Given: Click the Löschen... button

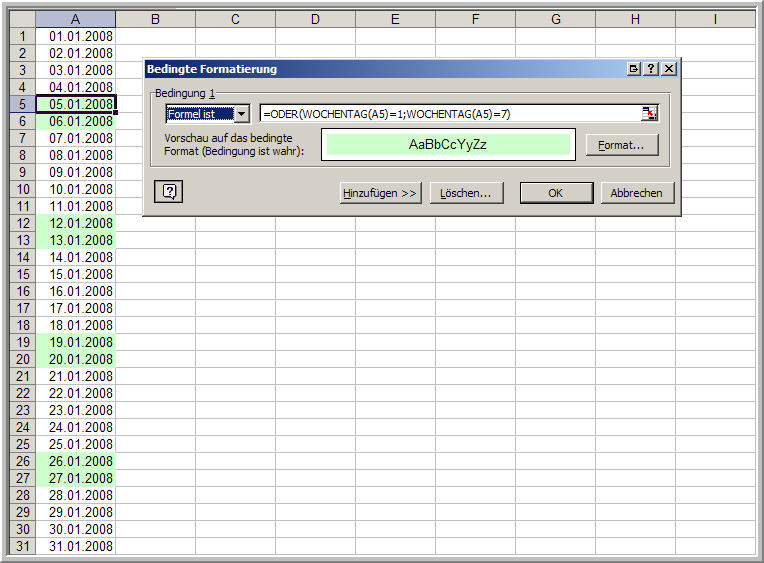Looking at the screenshot, I should coord(466,193).
